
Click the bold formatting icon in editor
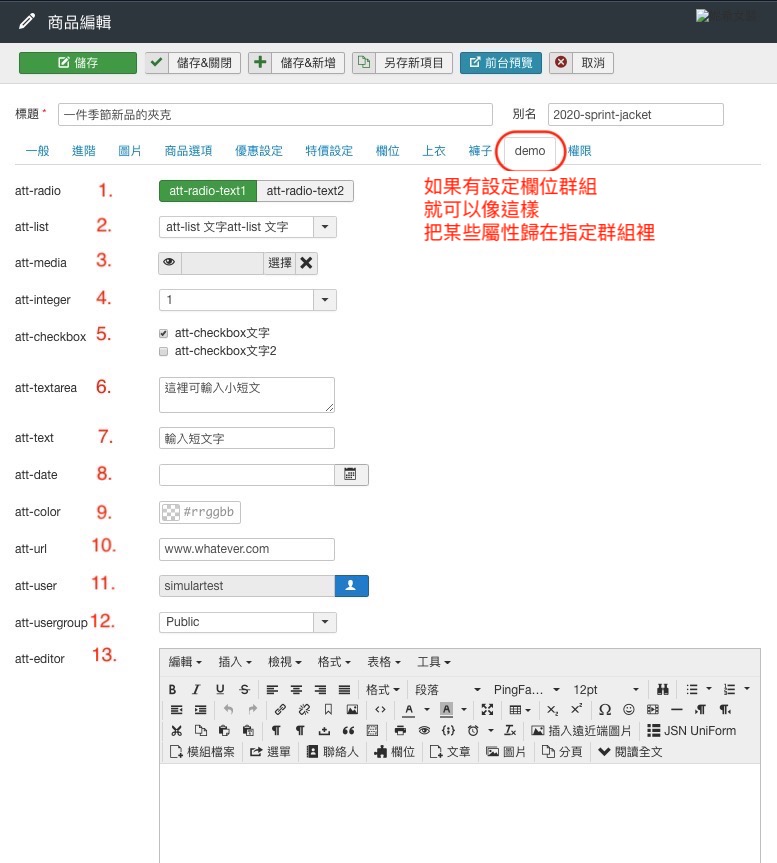point(173,690)
